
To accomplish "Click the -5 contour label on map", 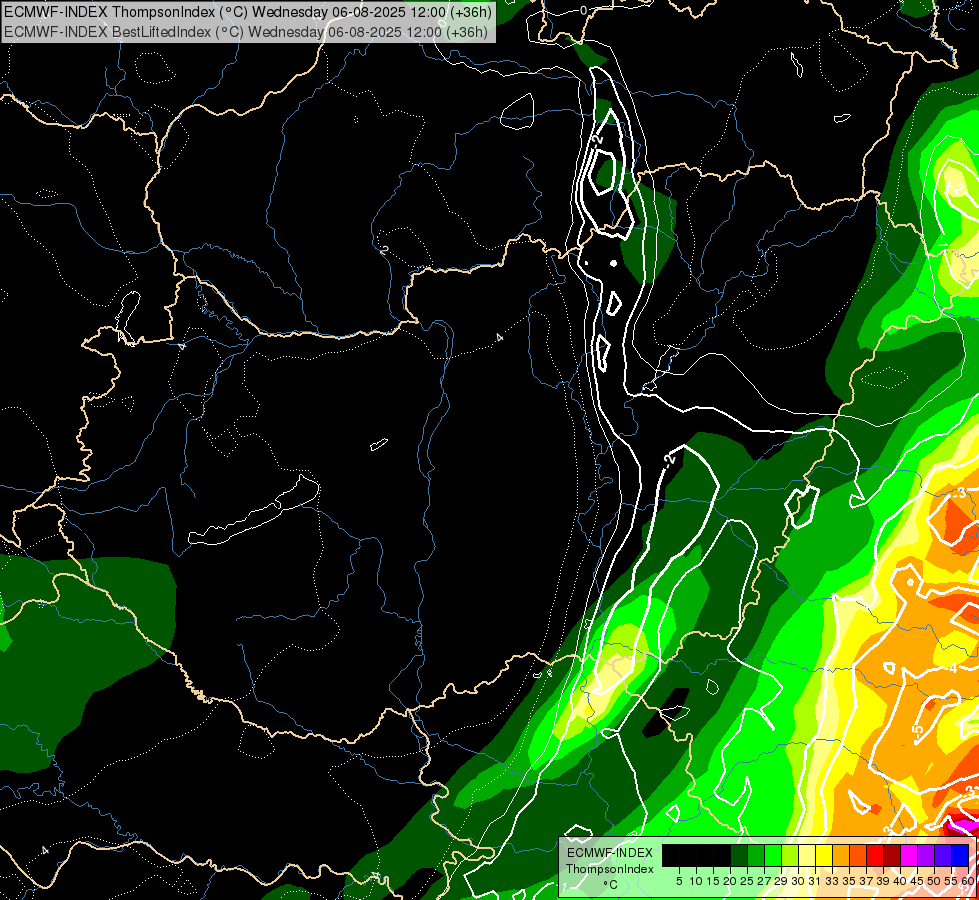I will tap(917, 730).
